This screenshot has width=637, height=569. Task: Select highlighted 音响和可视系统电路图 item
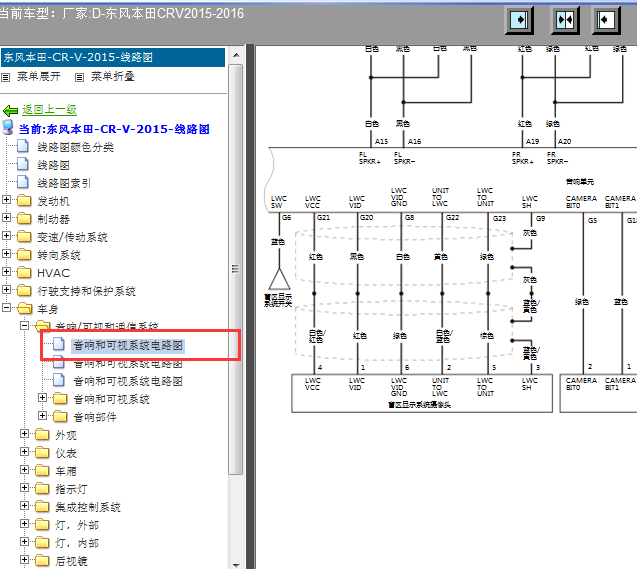coord(128,345)
